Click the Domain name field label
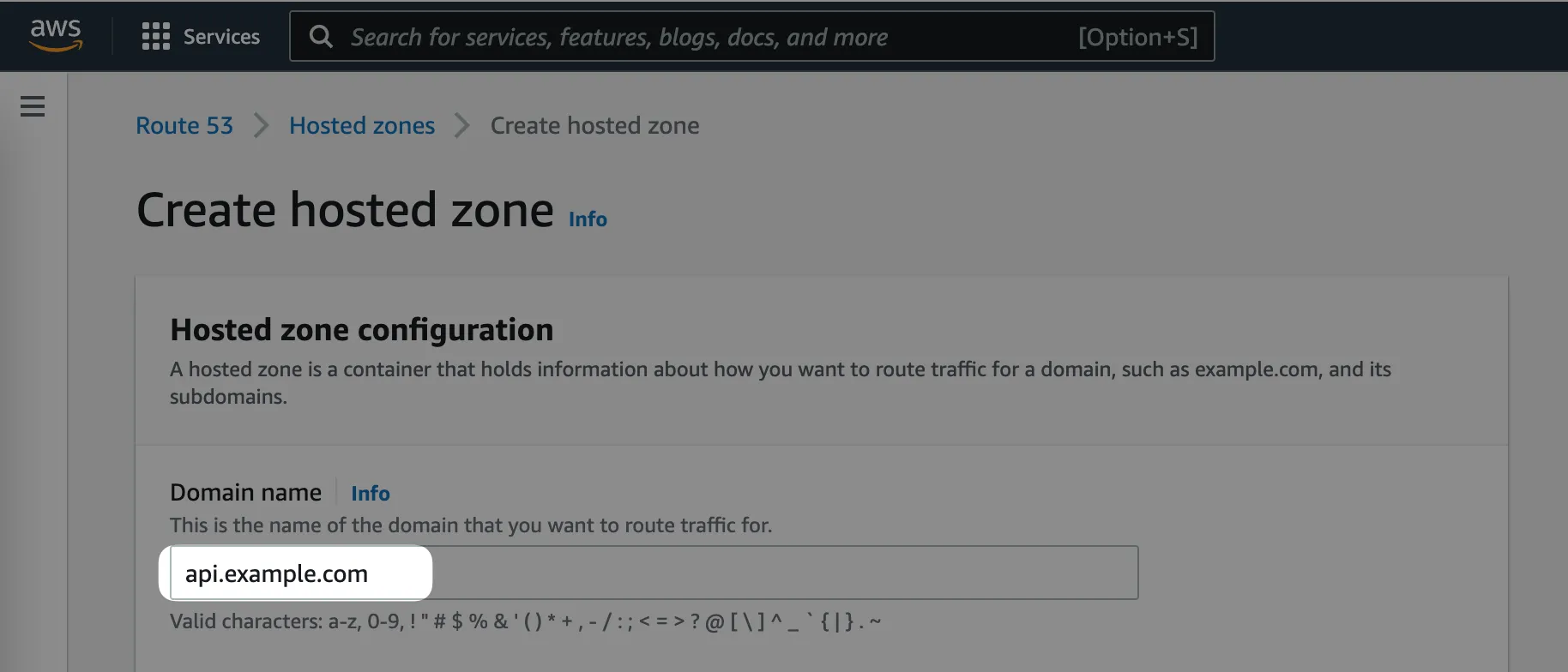This screenshot has height=672, width=1568. click(x=245, y=493)
